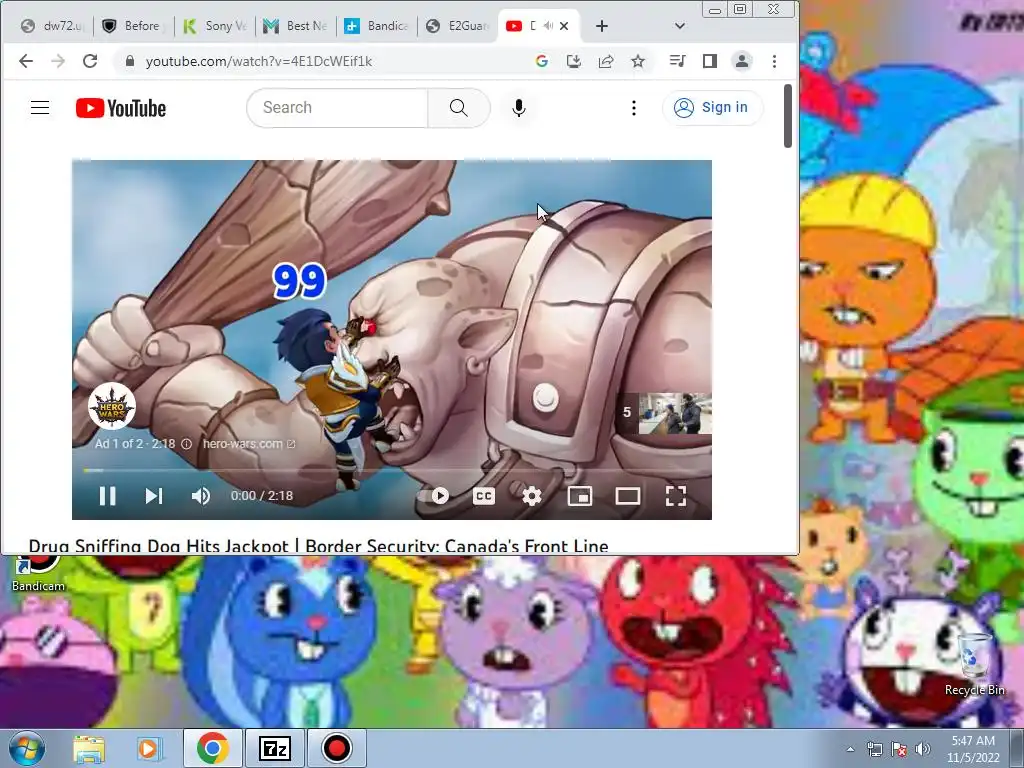Switch to the dw72 tab
The width and height of the screenshot is (1024, 768).
[x=52, y=26]
